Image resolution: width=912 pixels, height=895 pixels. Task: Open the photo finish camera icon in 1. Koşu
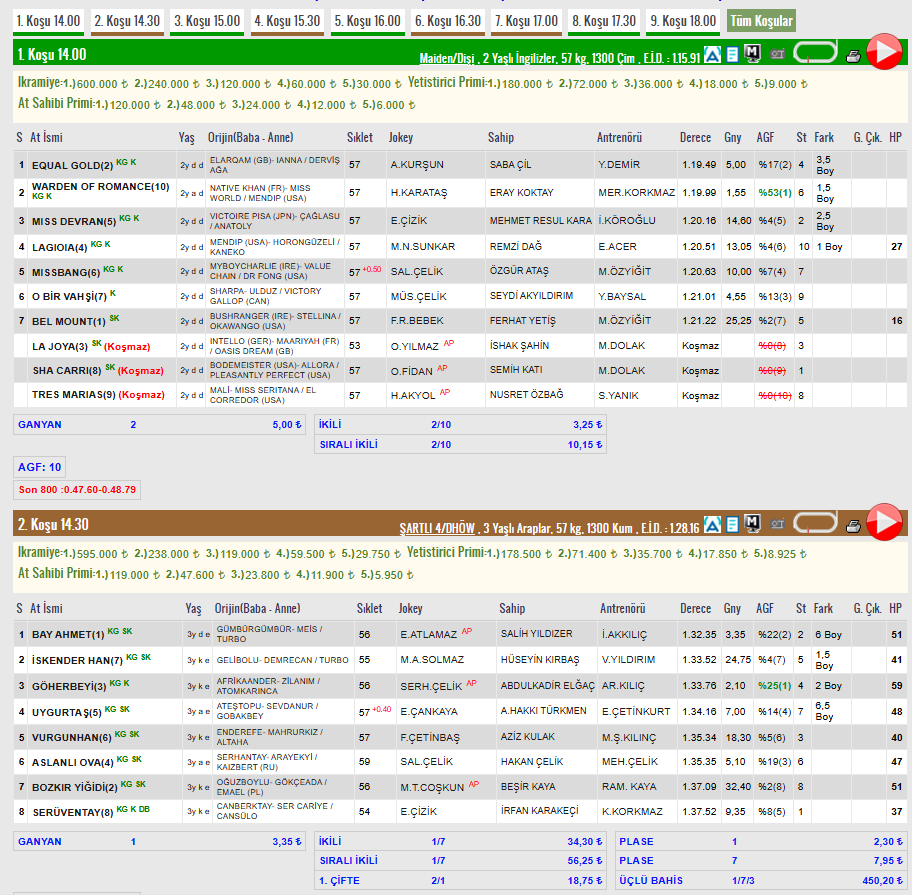(778, 54)
